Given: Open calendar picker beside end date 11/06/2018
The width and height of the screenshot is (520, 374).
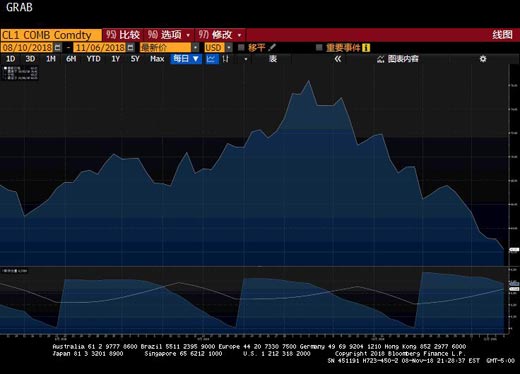Looking at the screenshot, I should 131,48.
